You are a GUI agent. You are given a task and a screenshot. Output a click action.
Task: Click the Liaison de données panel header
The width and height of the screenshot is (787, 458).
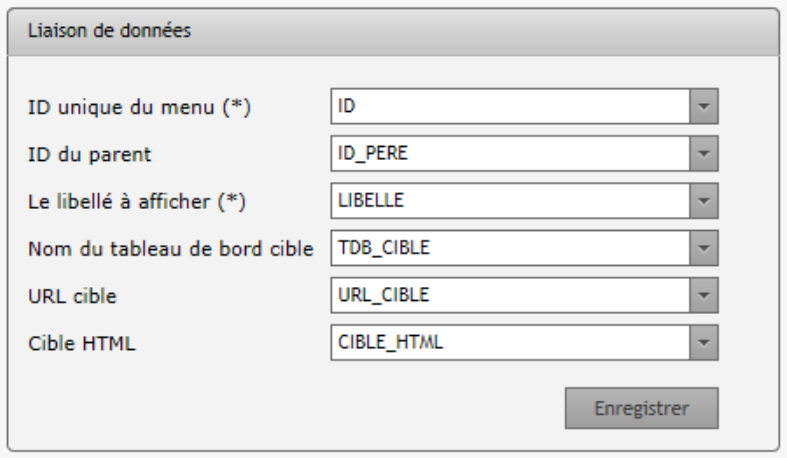click(393, 31)
